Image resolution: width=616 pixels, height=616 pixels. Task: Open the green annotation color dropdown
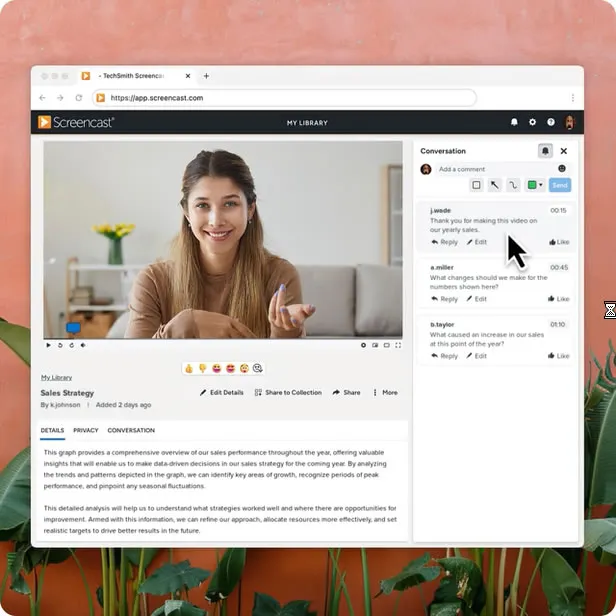pos(535,185)
